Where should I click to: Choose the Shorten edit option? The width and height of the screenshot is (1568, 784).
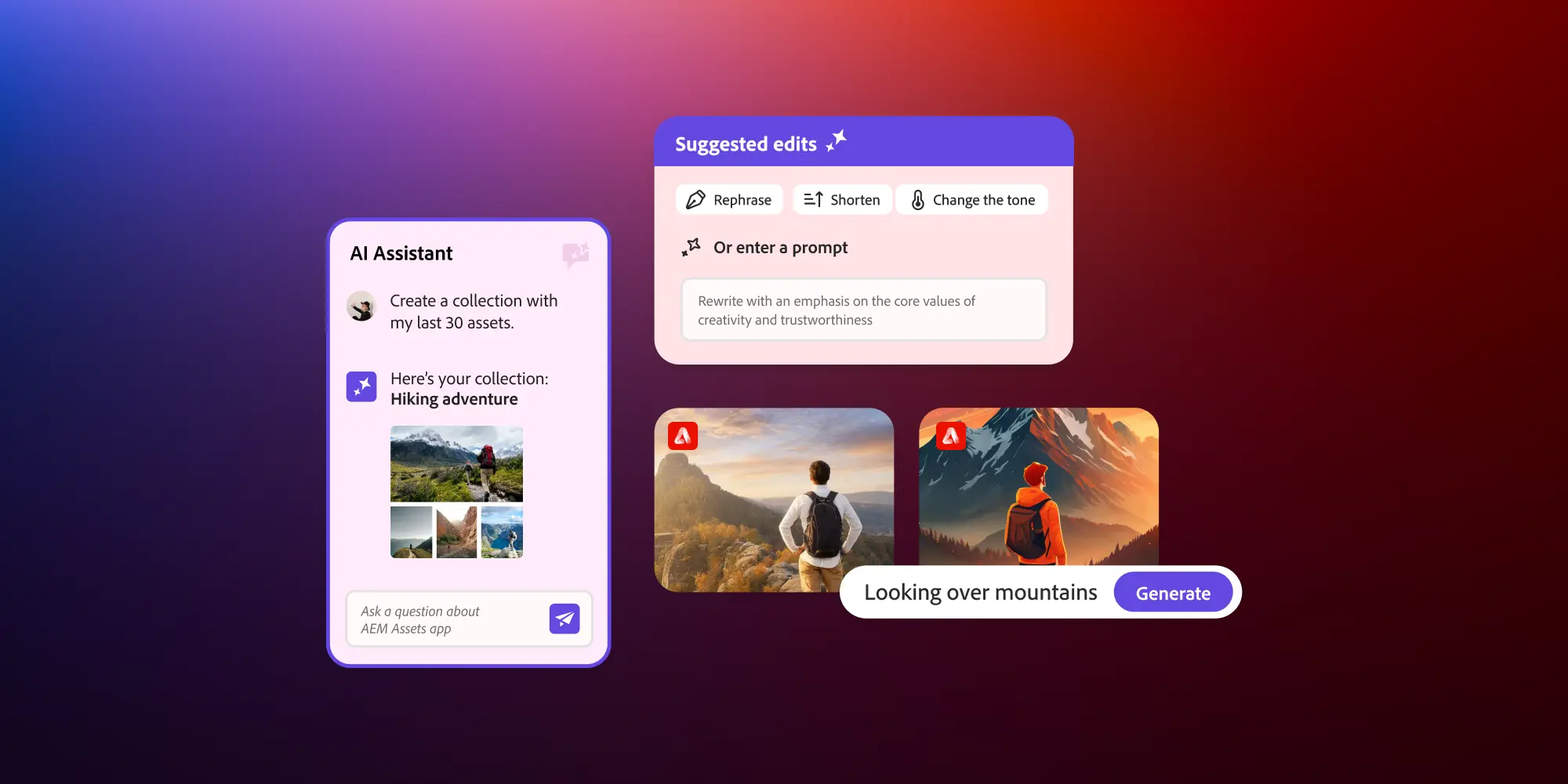[842, 200]
